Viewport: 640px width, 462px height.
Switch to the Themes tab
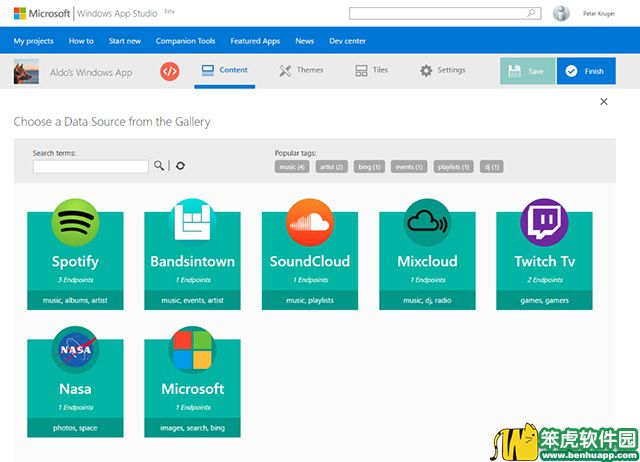(x=301, y=70)
